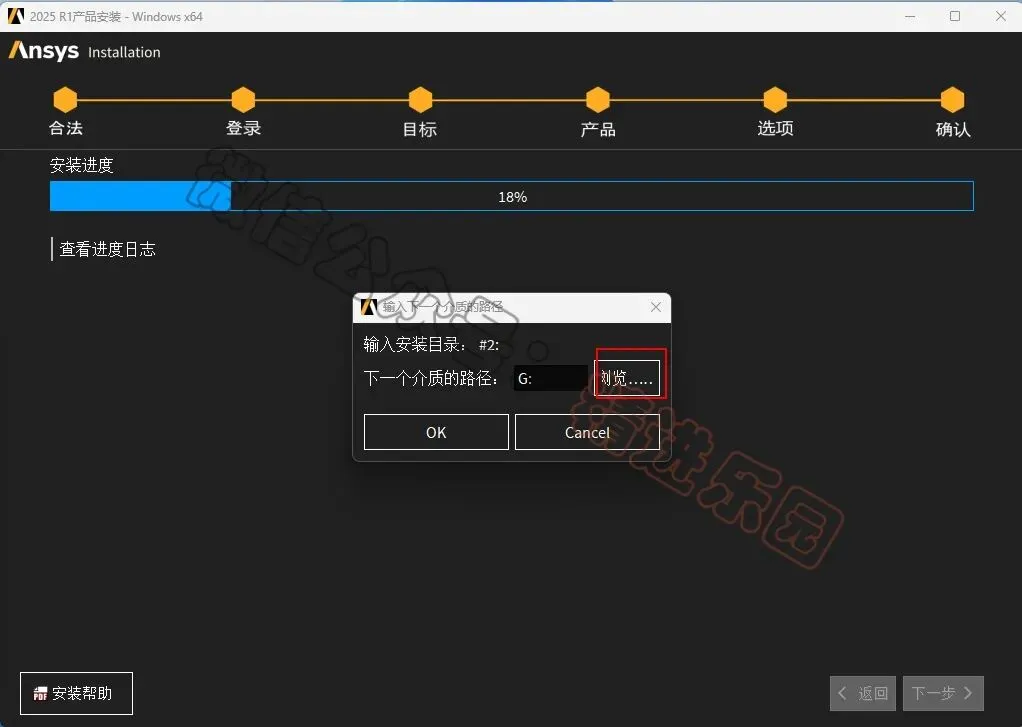Image resolution: width=1022 pixels, height=727 pixels.
Task: Click the Ansys icon in window title bar
Action: [16, 16]
